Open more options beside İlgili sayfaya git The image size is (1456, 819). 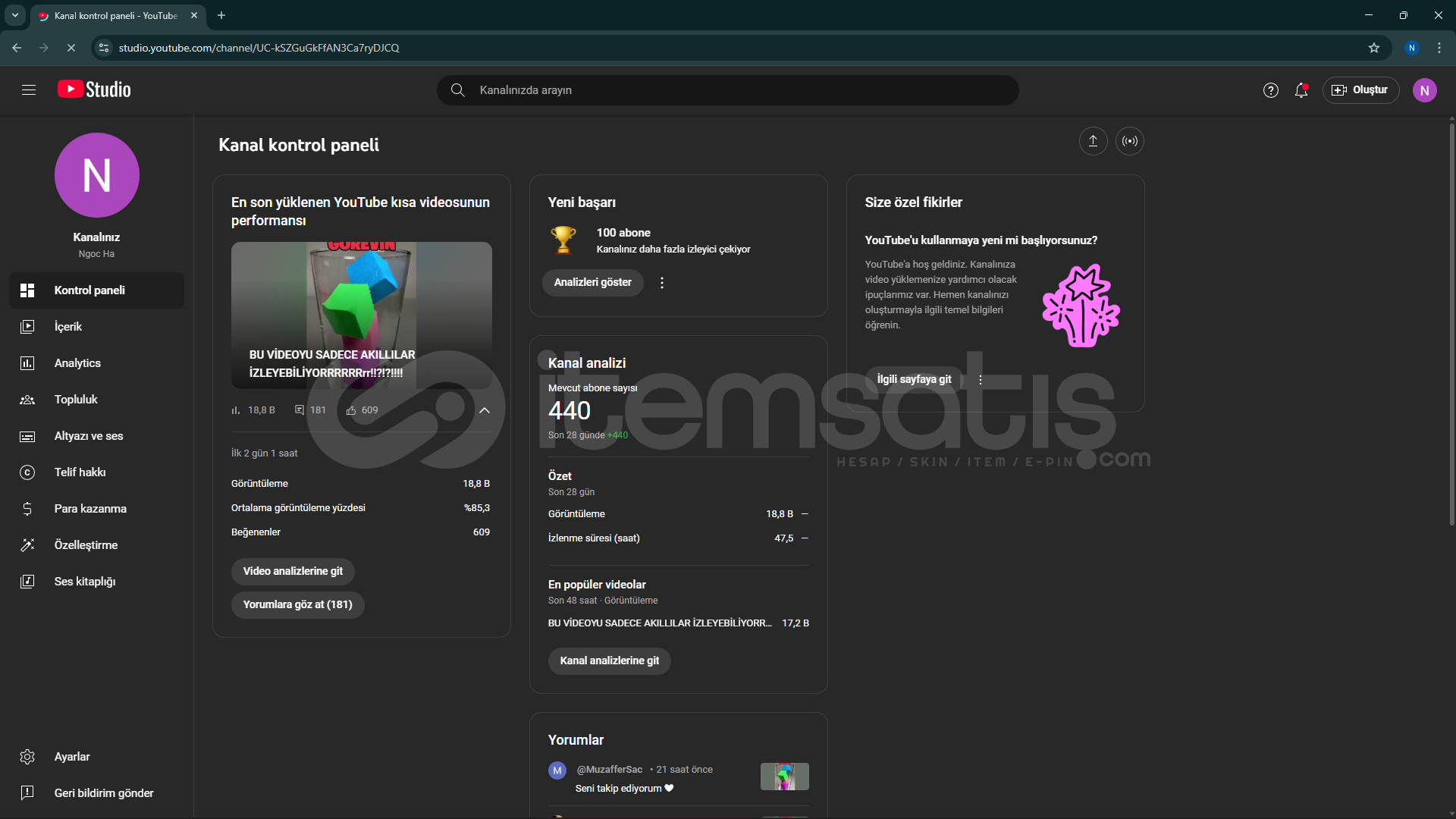pyautogui.click(x=981, y=380)
